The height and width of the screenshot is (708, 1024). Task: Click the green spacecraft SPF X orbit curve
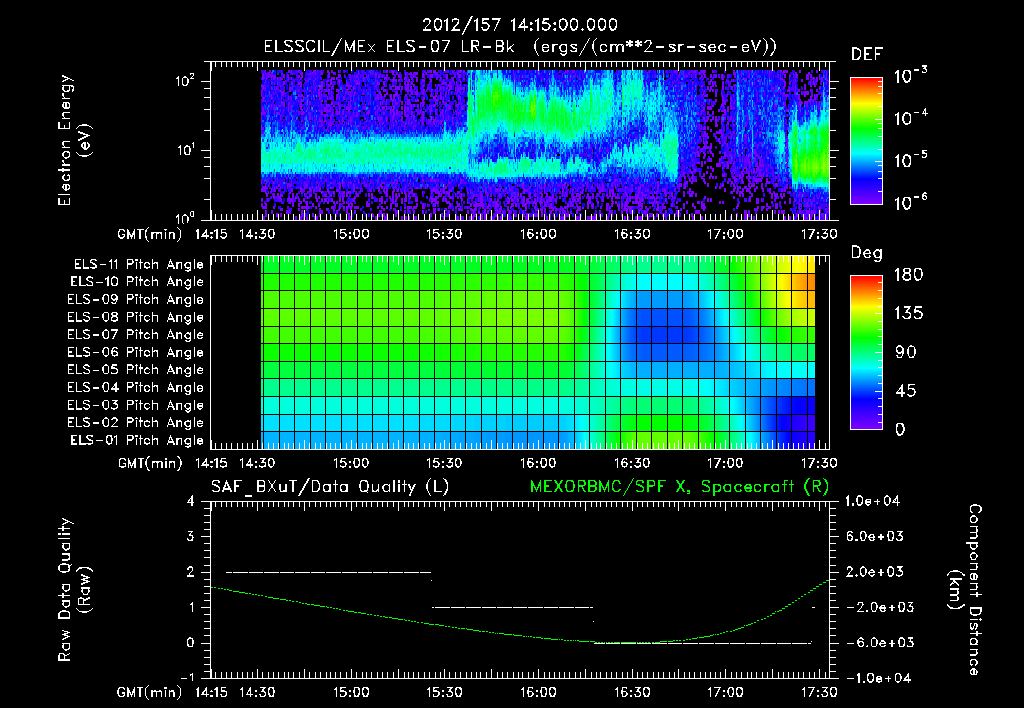[519, 634]
